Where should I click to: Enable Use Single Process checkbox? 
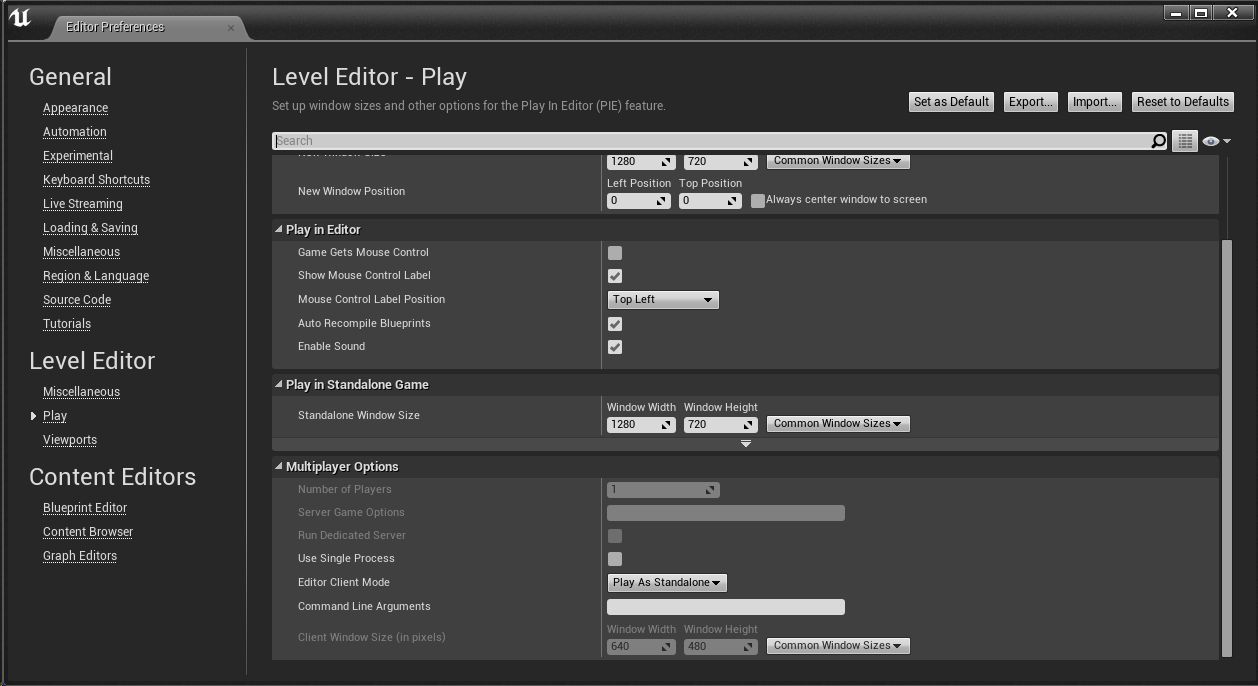click(615, 559)
